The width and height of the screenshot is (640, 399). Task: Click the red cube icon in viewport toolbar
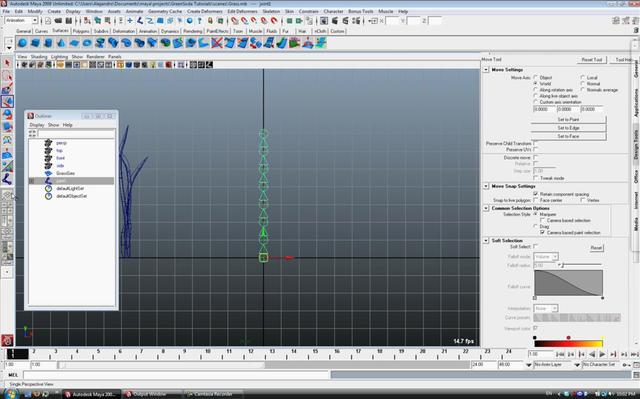point(168,65)
